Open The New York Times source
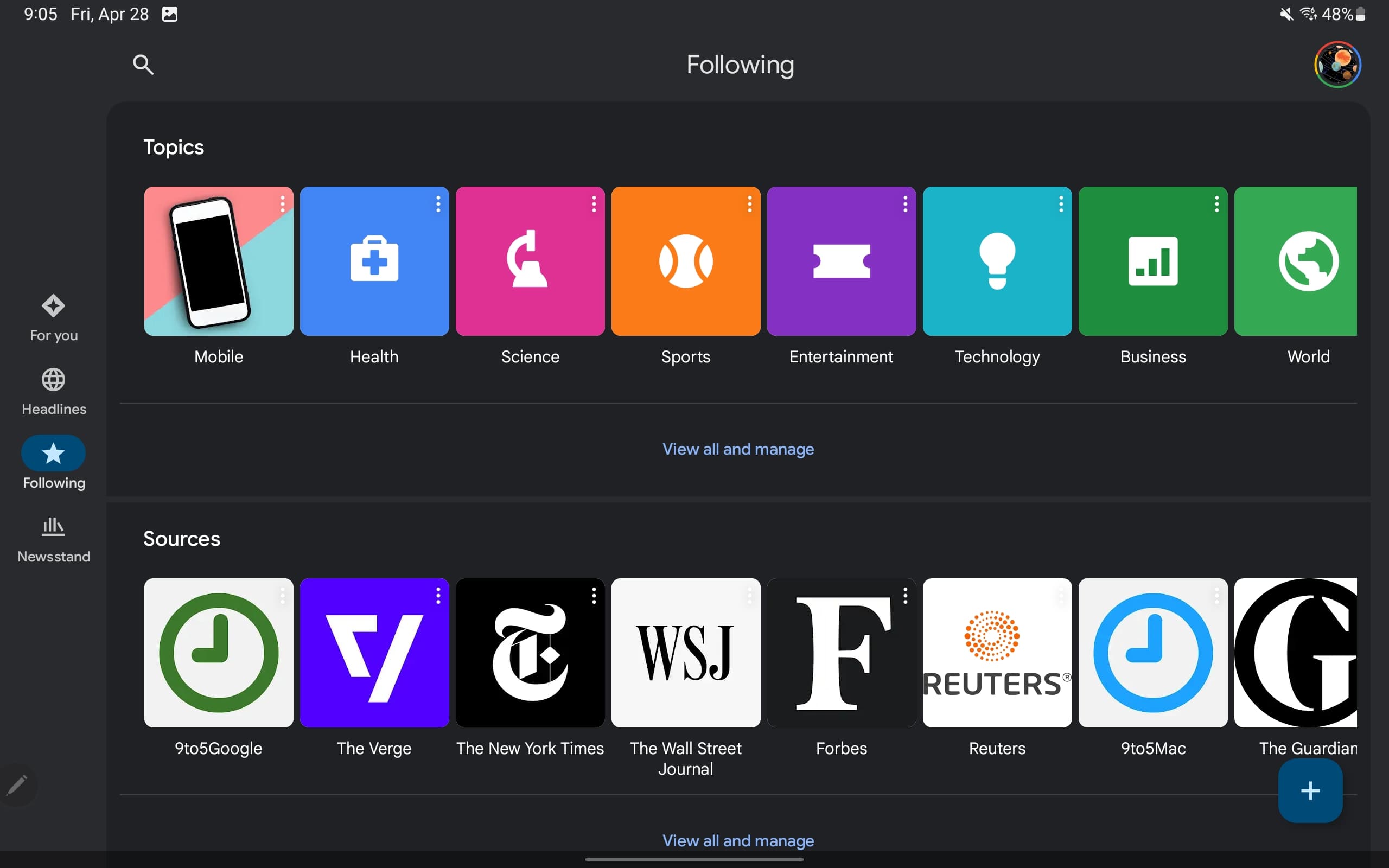Viewport: 1389px width, 868px height. pyautogui.click(x=530, y=653)
